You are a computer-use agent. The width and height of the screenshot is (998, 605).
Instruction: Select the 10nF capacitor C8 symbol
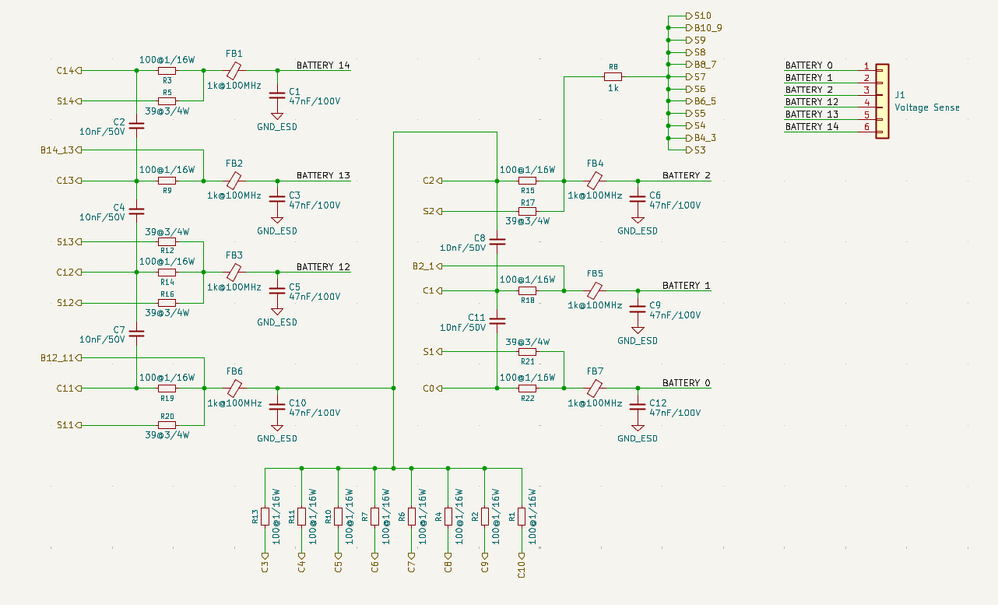point(497,242)
